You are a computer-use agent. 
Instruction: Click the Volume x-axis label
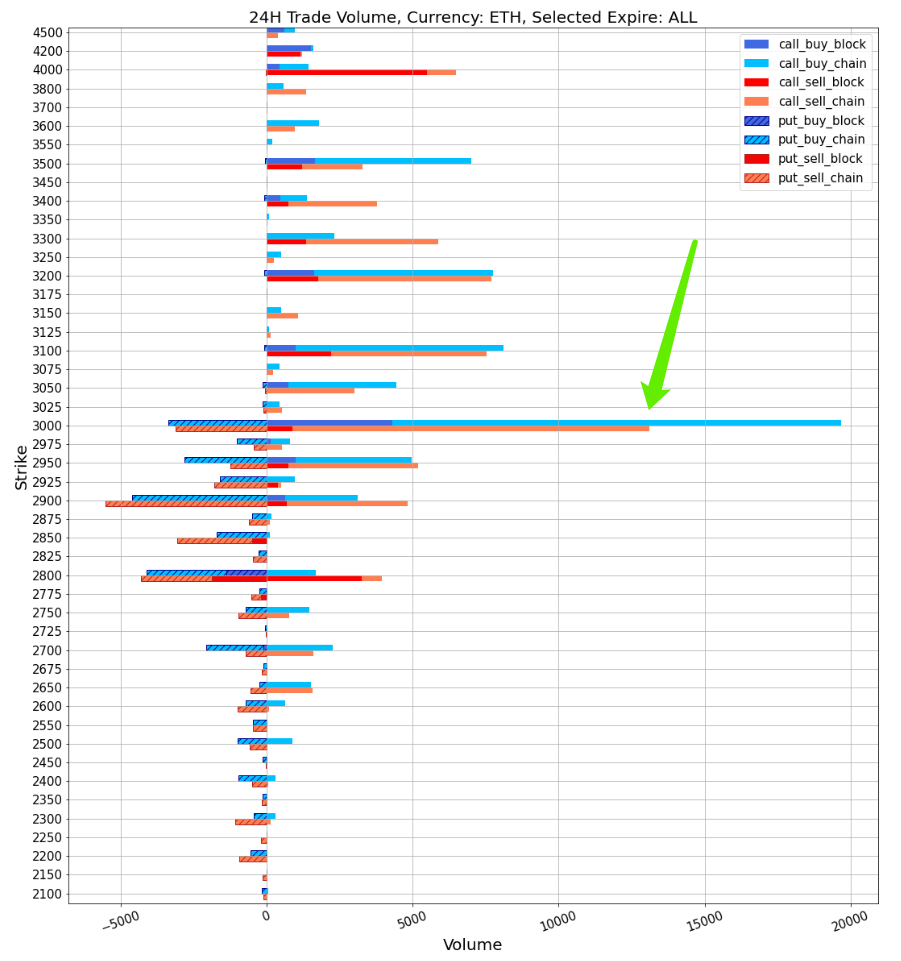(x=472, y=945)
